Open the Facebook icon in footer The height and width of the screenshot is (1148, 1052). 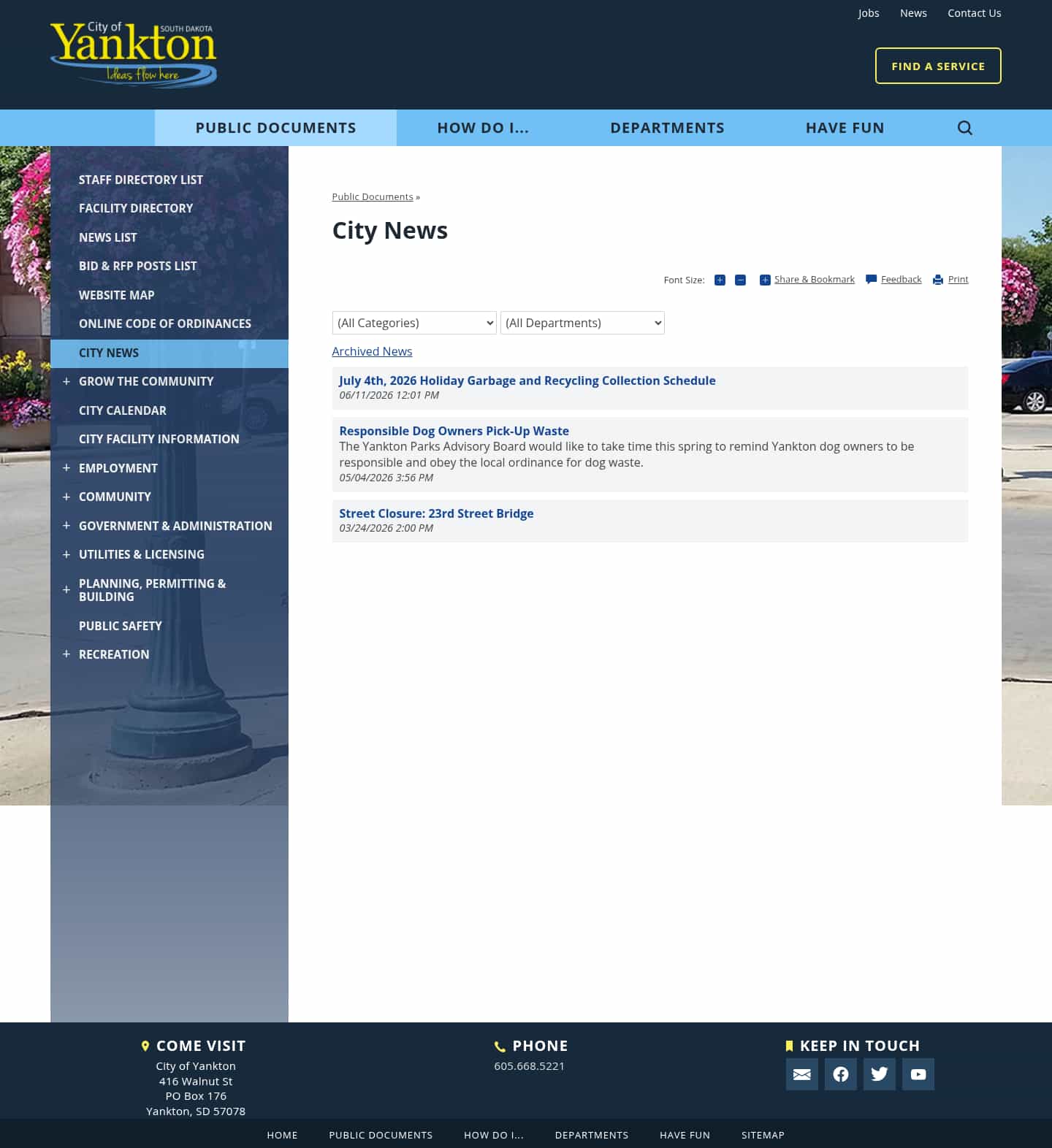pyautogui.click(x=840, y=1074)
